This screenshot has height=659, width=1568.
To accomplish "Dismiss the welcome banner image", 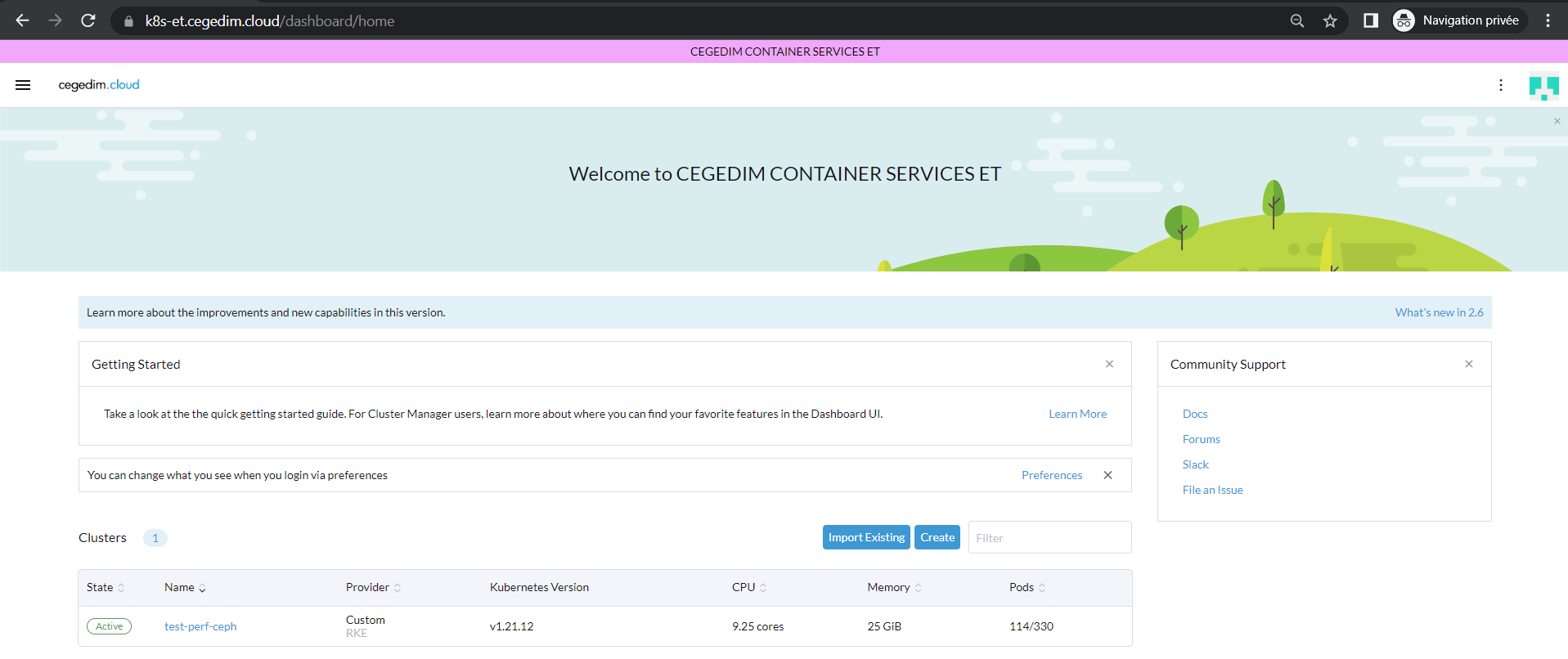I will coord(1557,121).
